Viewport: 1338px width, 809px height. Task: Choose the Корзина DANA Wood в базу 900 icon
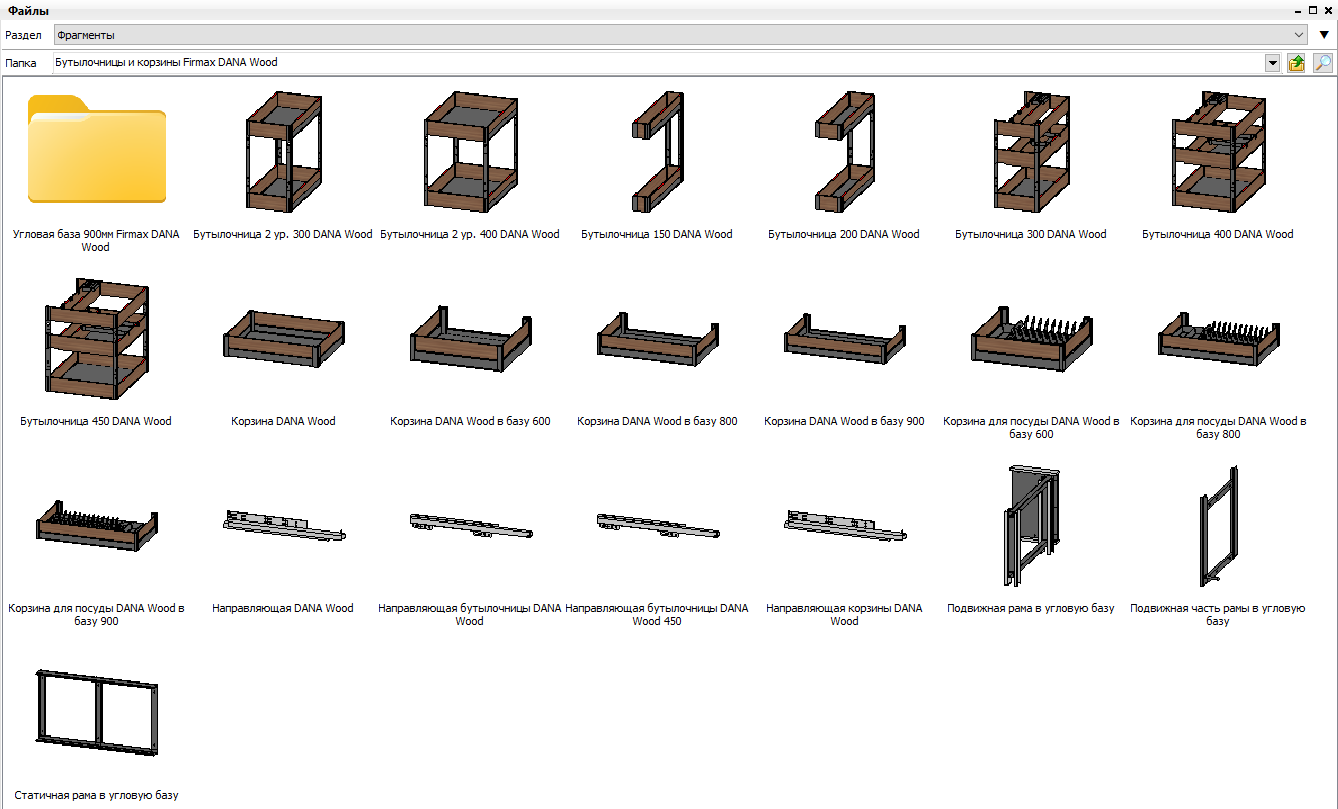845,339
